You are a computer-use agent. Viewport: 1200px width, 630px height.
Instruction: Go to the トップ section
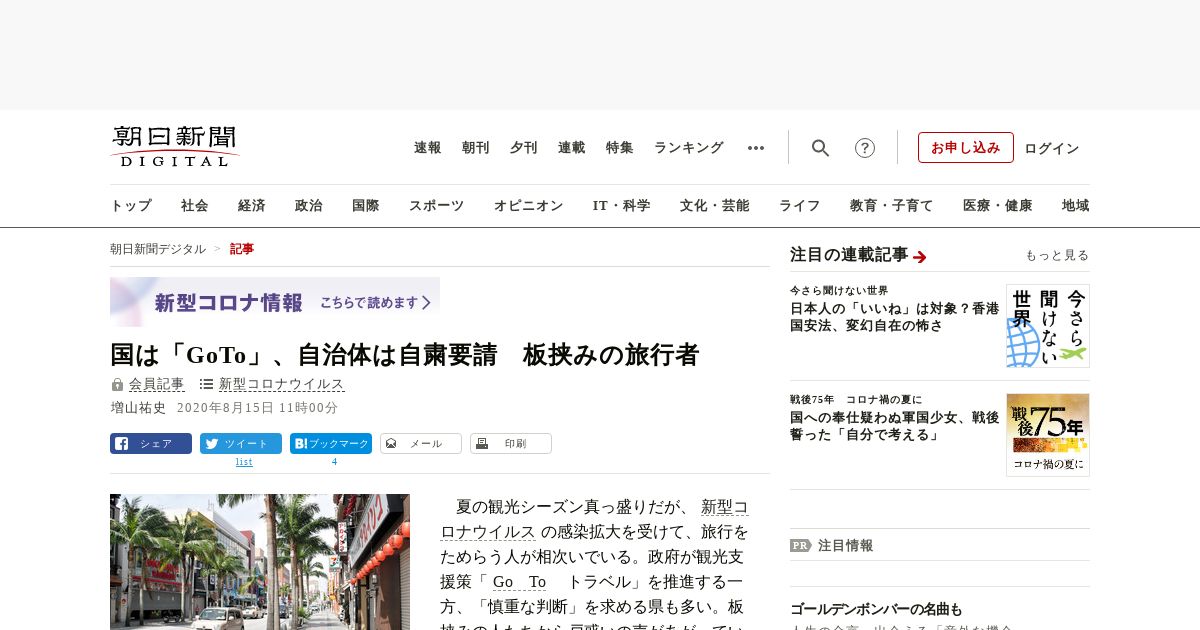[131, 206]
